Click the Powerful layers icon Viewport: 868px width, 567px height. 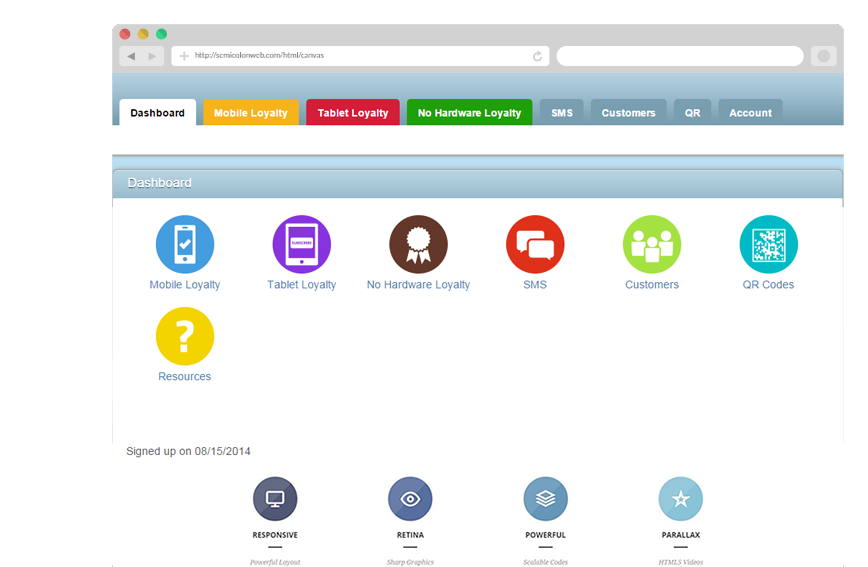coord(546,499)
